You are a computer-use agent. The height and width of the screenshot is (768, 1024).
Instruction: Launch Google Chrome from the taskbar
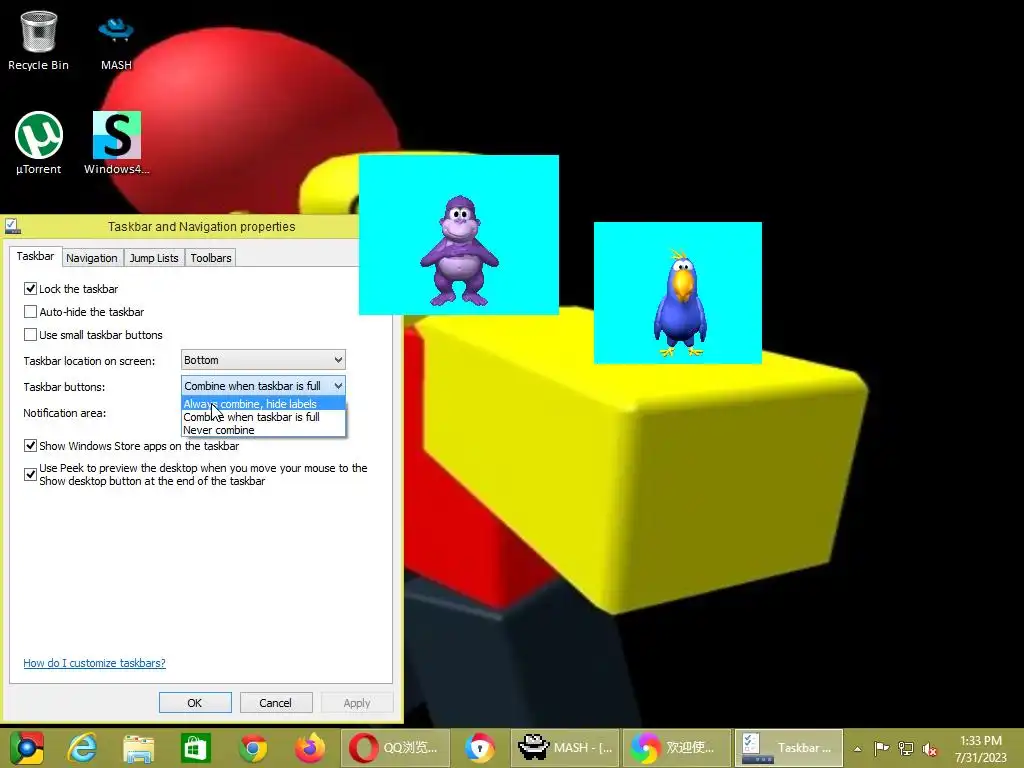click(253, 748)
